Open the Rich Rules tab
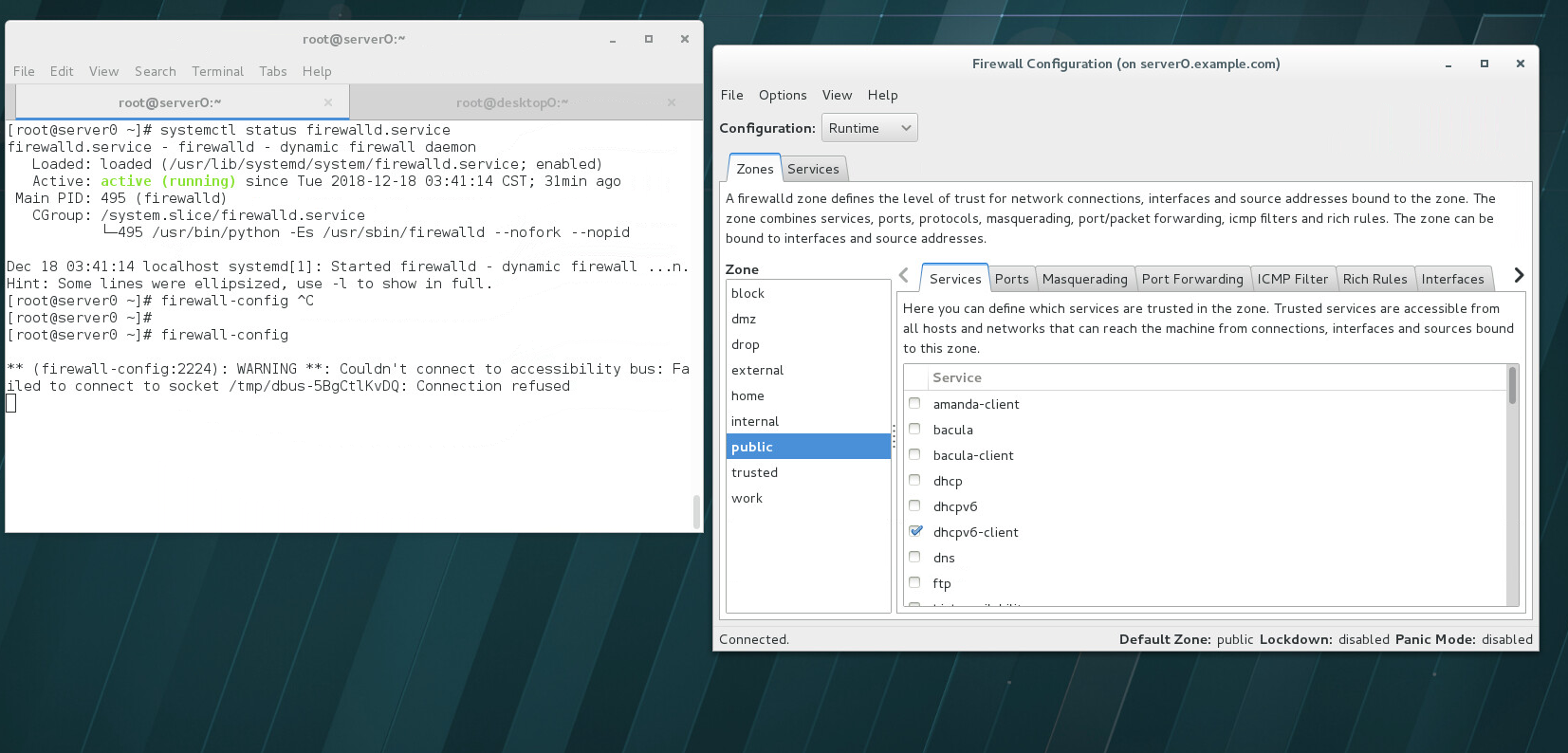This screenshot has width=1568, height=753. [x=1374, y=279]
